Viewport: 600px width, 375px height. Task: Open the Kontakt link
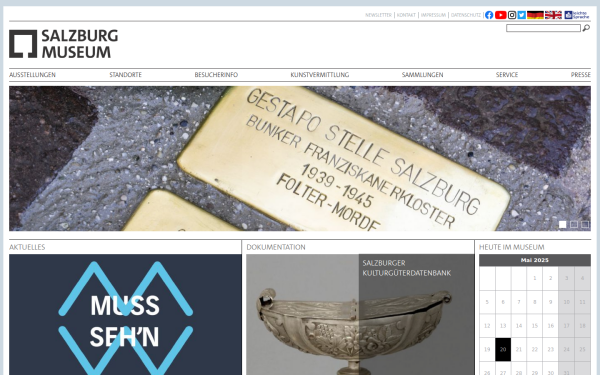click(x=406, y=15)
